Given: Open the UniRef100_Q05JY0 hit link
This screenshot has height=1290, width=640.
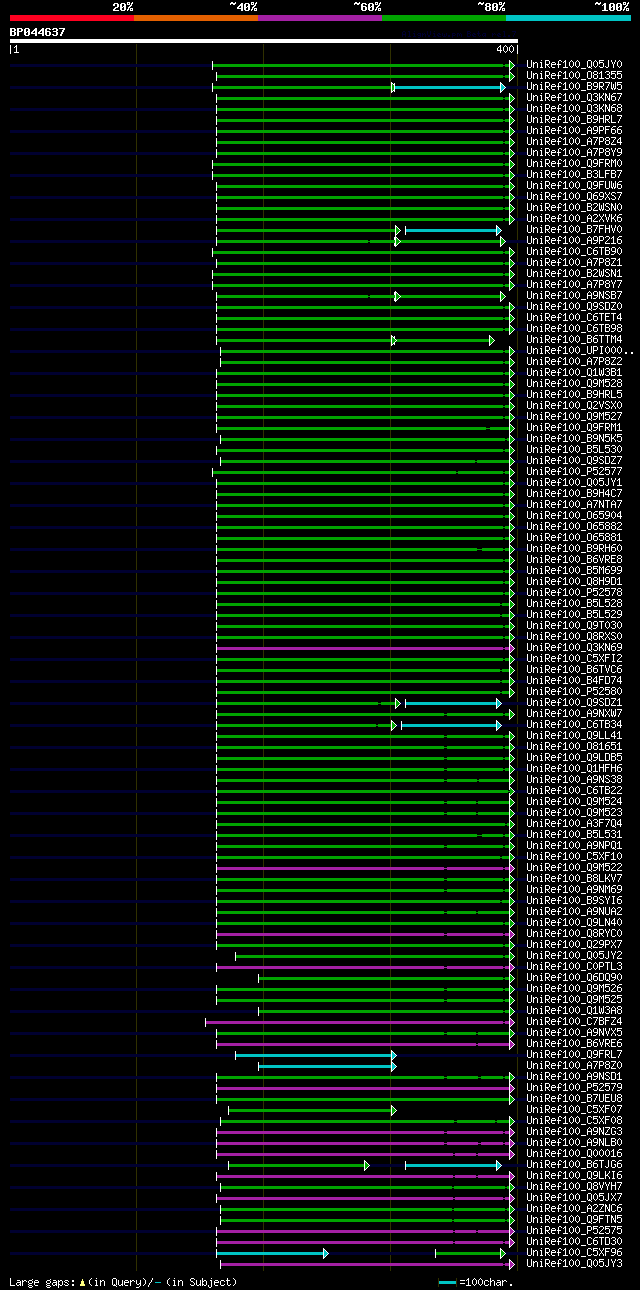Looking at the screenshot, I should point(574,64).
